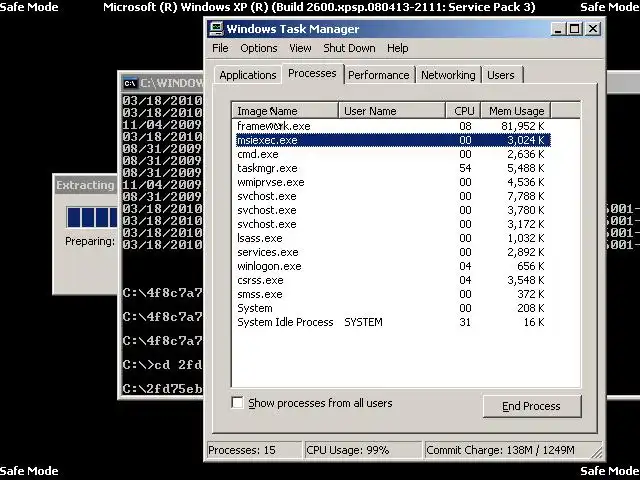
Task: Click the Task Manager window resize grip
Action: (598, 453)
